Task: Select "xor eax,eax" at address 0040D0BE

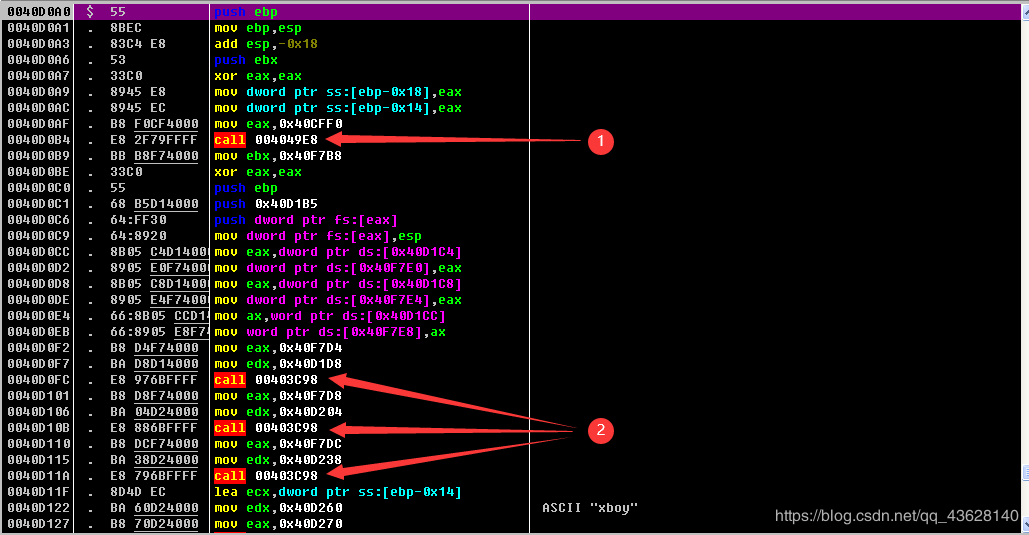Action: point(258,172)
